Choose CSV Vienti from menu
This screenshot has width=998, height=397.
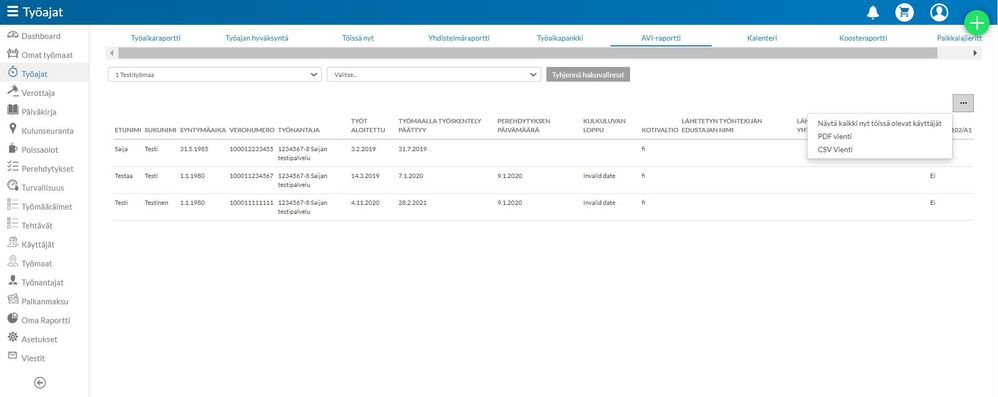(x=834, y=150)
